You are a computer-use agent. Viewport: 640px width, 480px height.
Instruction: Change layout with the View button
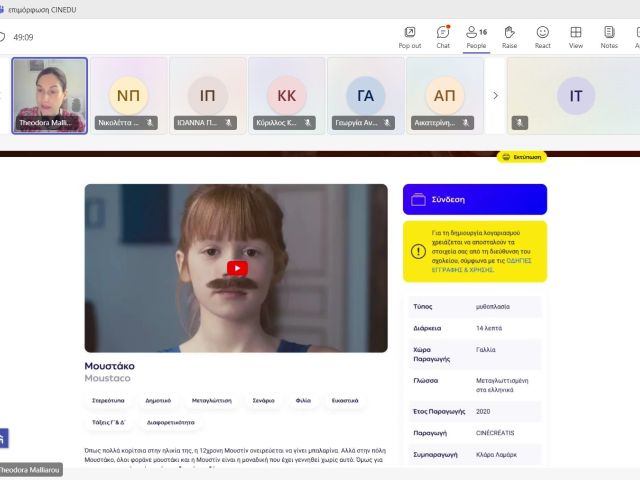(576, 37)
